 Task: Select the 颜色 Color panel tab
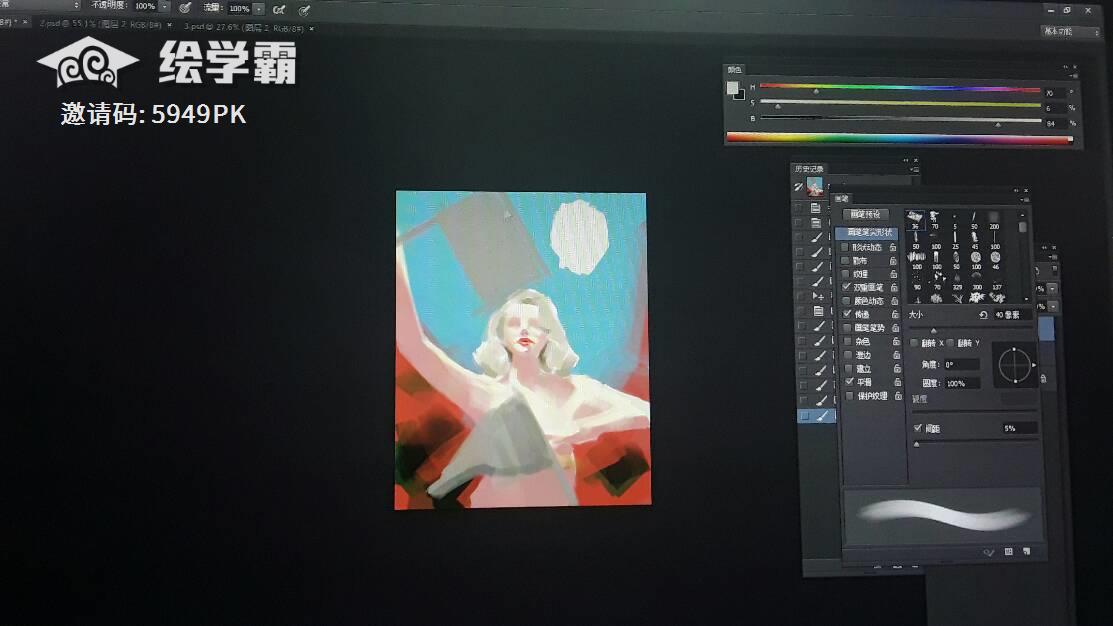(x=735, y=70)
